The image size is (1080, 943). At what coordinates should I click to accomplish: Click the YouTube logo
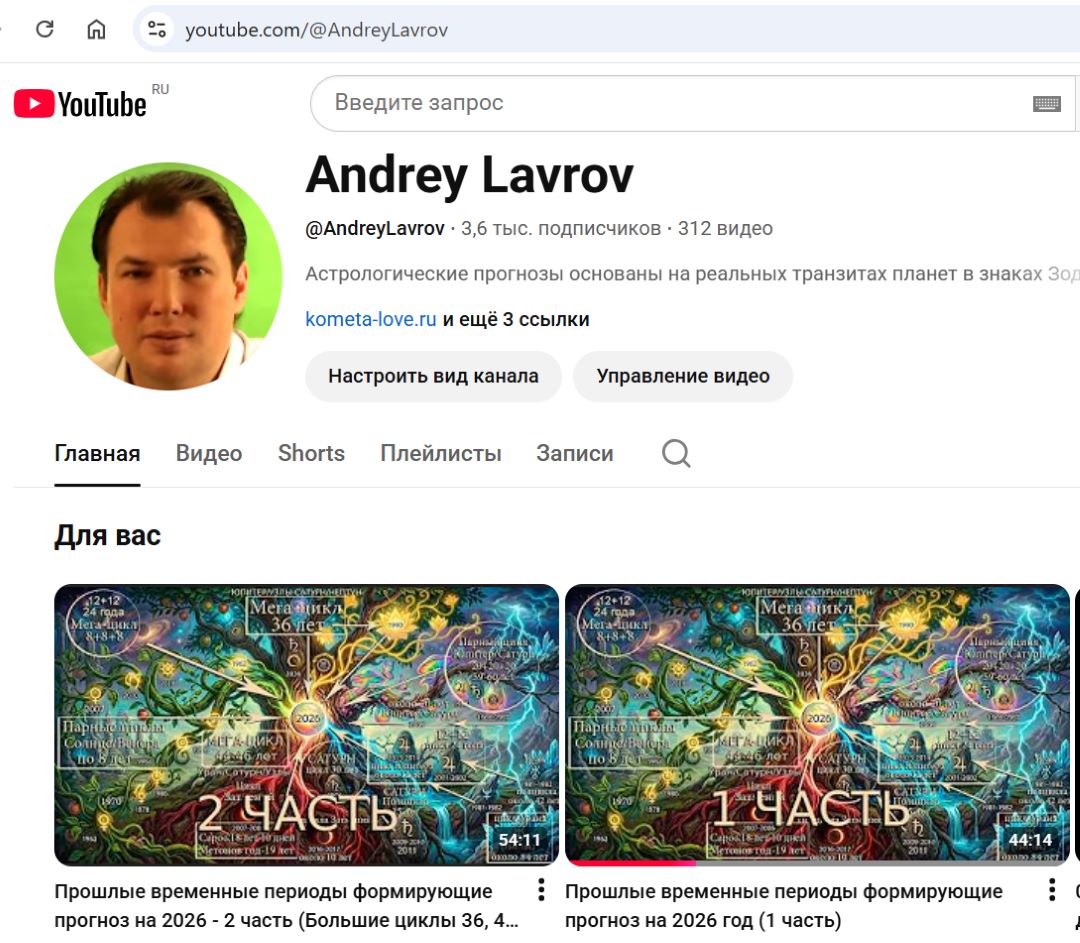[80, 104]
